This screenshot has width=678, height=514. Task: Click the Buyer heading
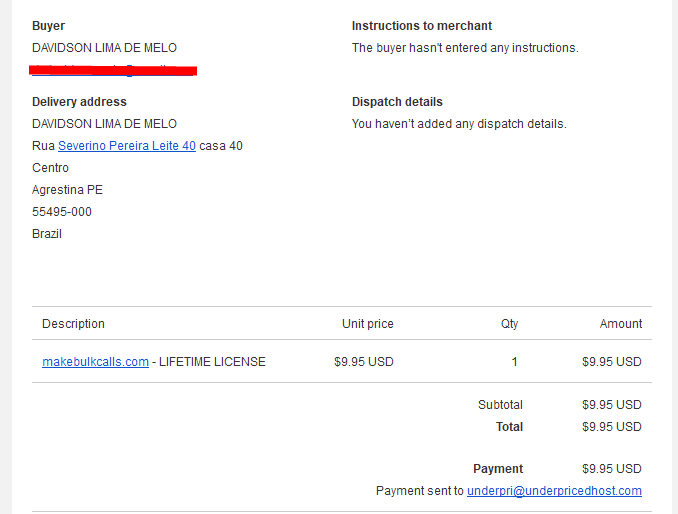(48, 26)
